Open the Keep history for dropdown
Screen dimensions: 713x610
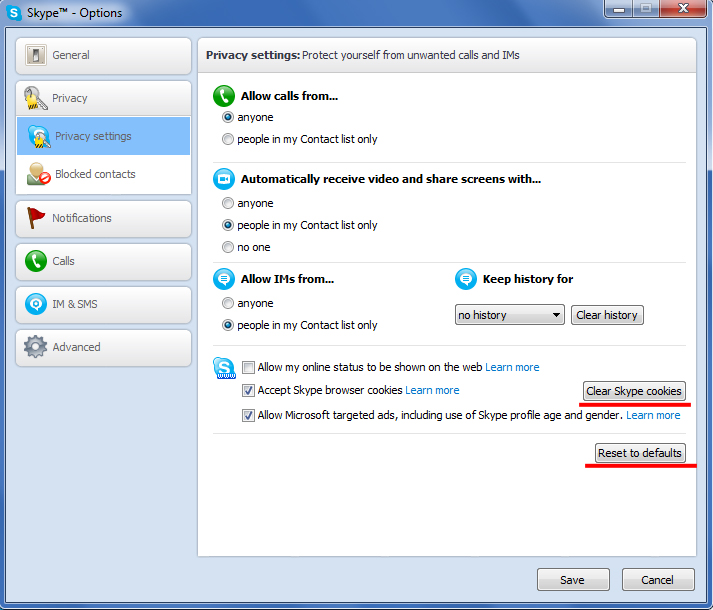point(510,315)
